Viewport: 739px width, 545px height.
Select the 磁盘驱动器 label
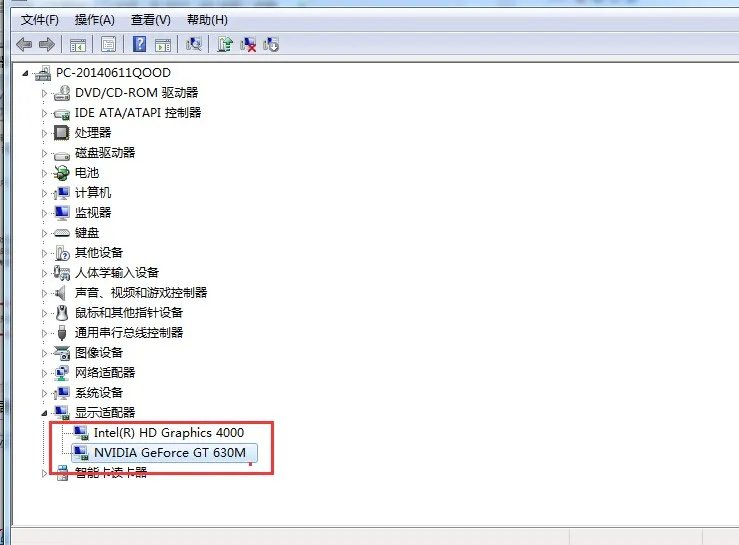(105, 153)
